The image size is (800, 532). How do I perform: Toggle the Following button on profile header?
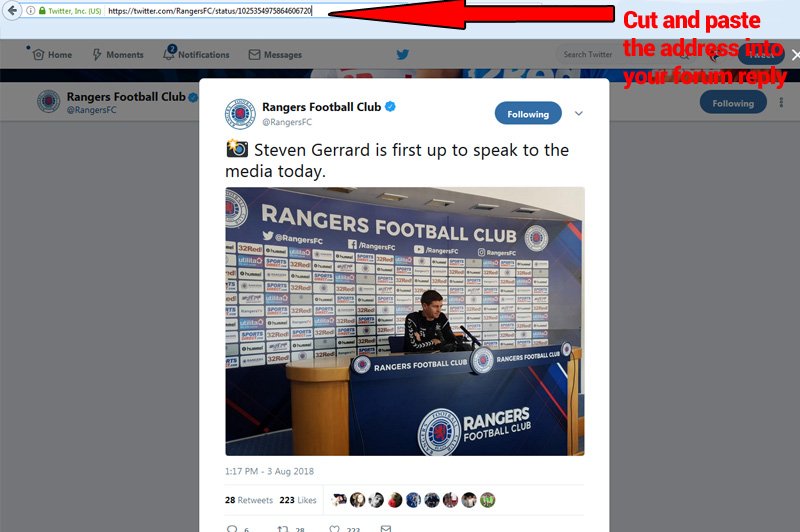[x=733, y=103]
